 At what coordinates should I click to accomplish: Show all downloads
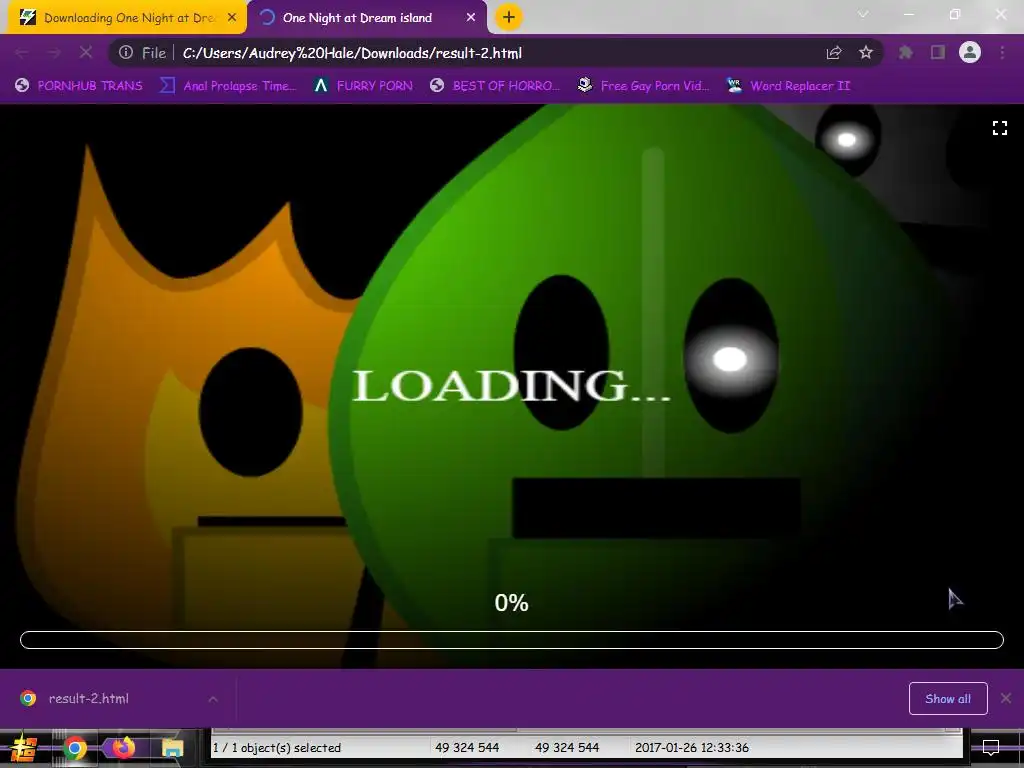tap(948, 699)
